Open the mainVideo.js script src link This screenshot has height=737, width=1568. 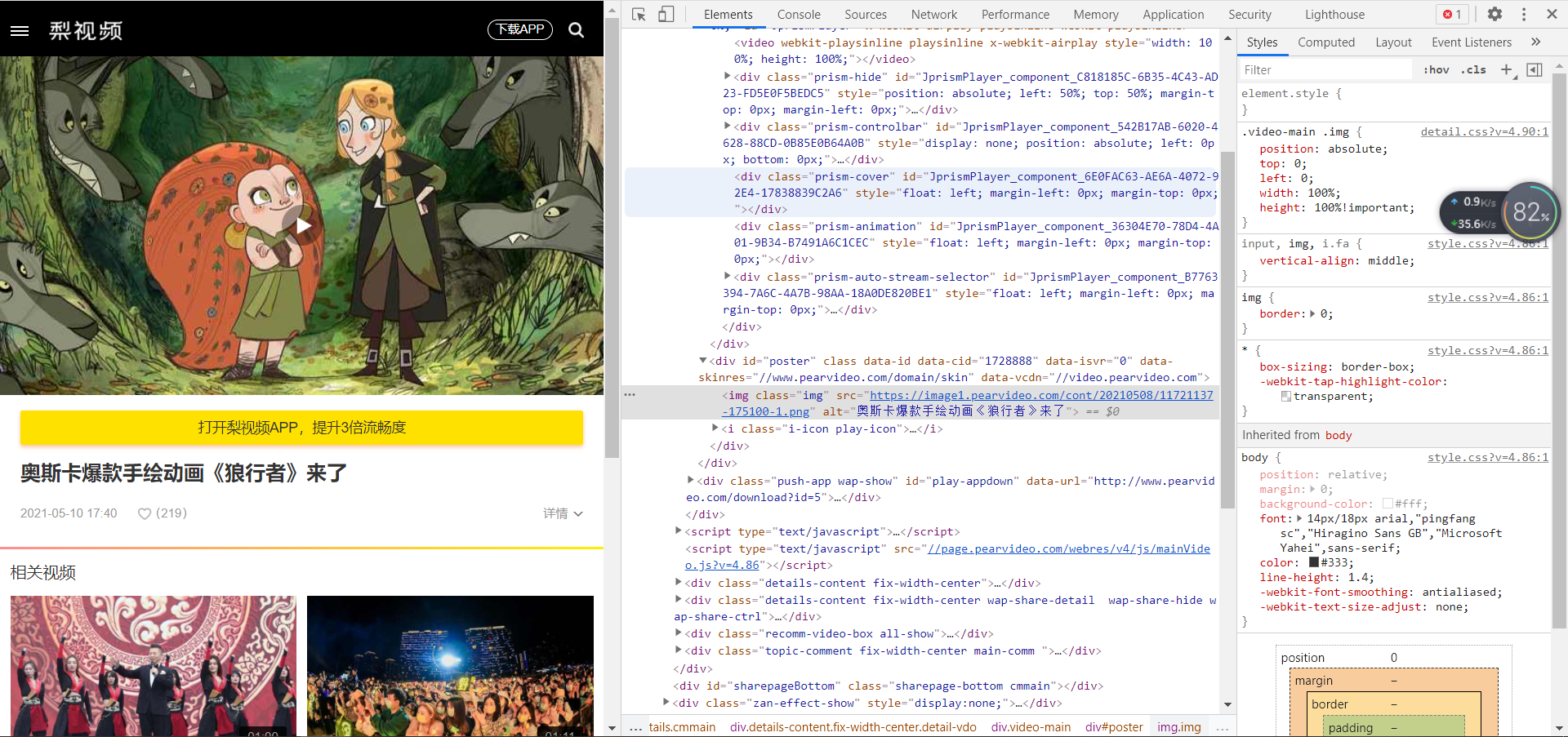947,557
